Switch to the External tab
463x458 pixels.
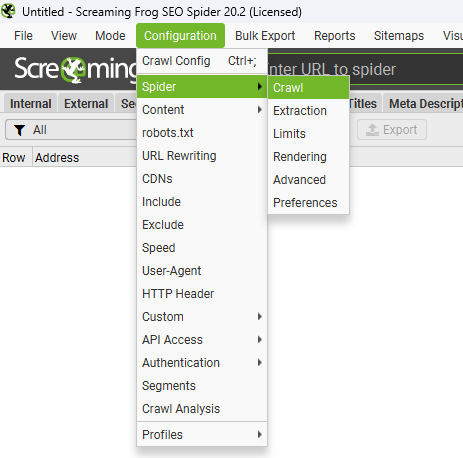click(x=86, y=104)
